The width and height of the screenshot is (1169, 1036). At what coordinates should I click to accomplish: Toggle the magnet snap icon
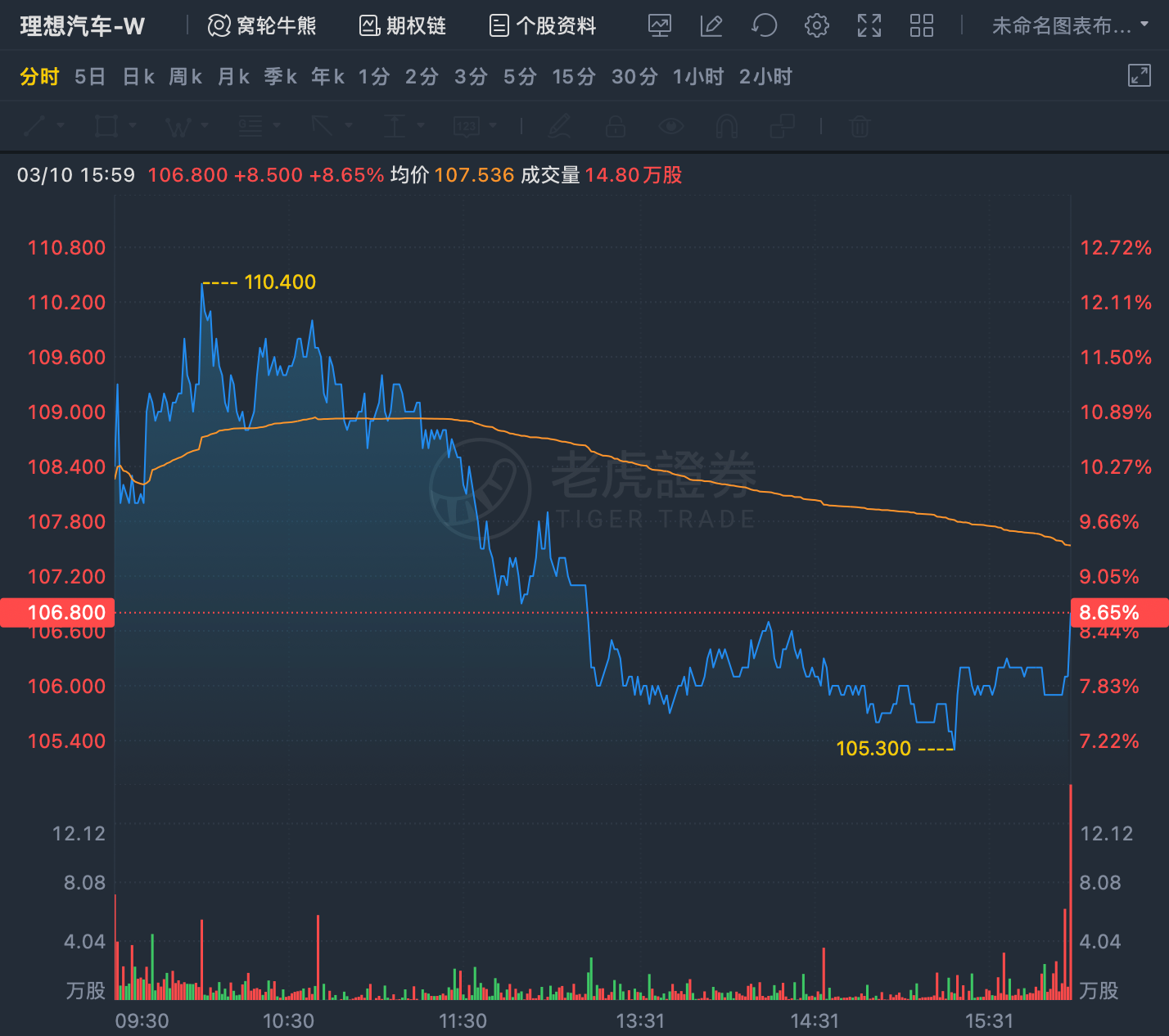tap(727, 126)
